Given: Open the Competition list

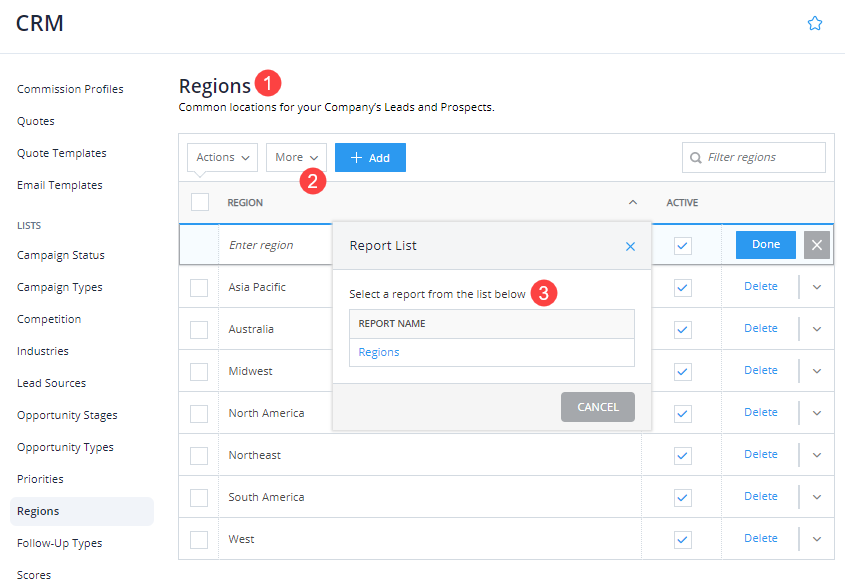Looking at the screenshot, I should pyautogui.click(x=49, y=319).
